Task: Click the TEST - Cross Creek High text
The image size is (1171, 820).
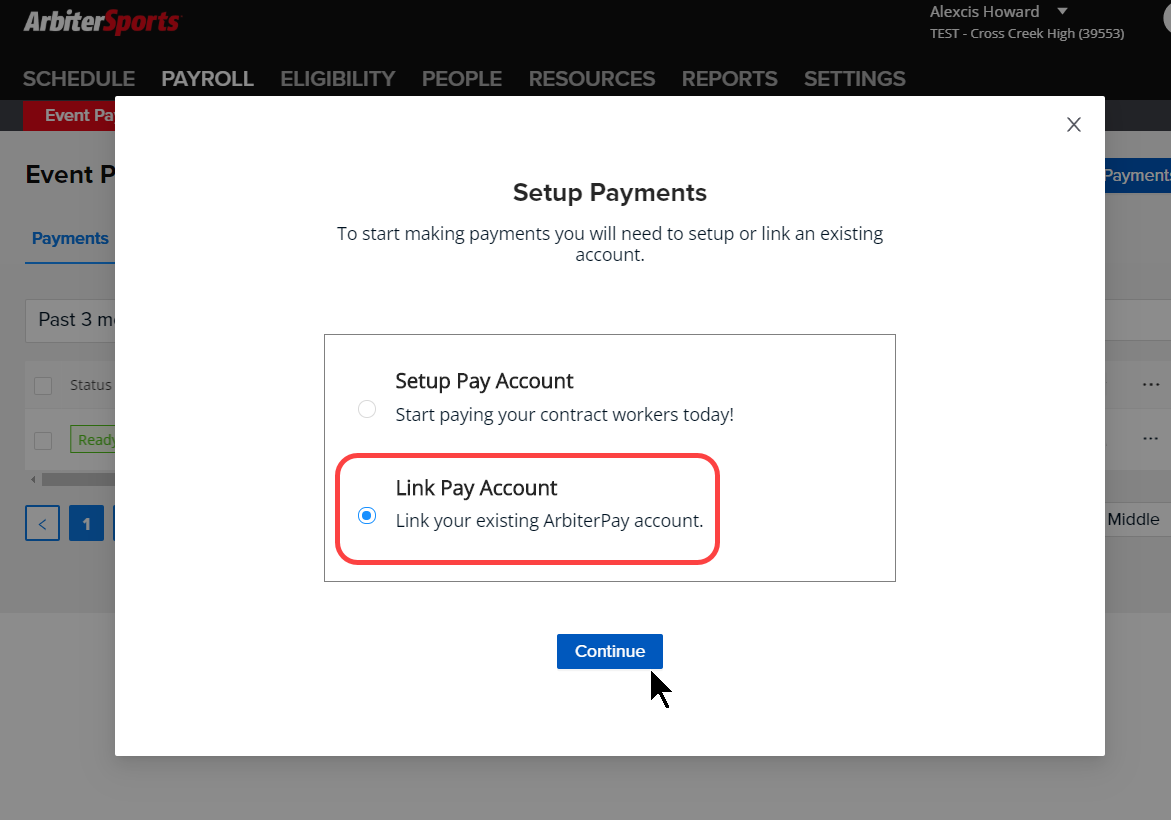Action: pyautogui.click(x=1027, y=34)
